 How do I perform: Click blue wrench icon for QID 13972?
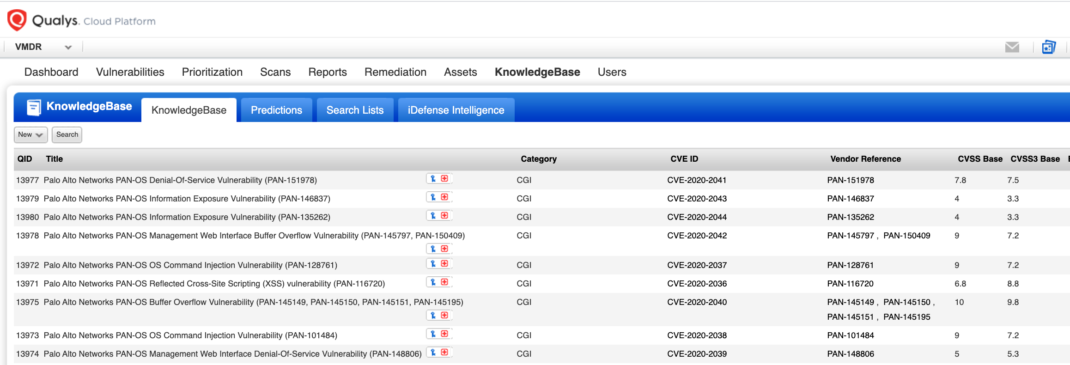coord(433,263)
